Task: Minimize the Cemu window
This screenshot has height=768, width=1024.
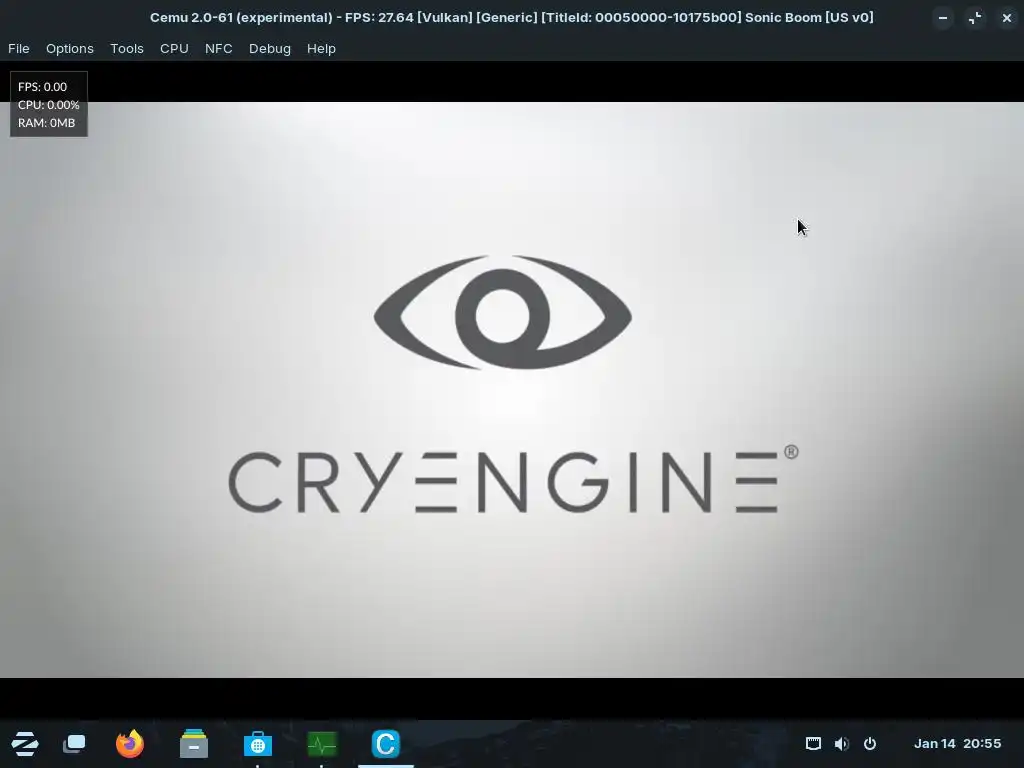Action: pos(942,18)
